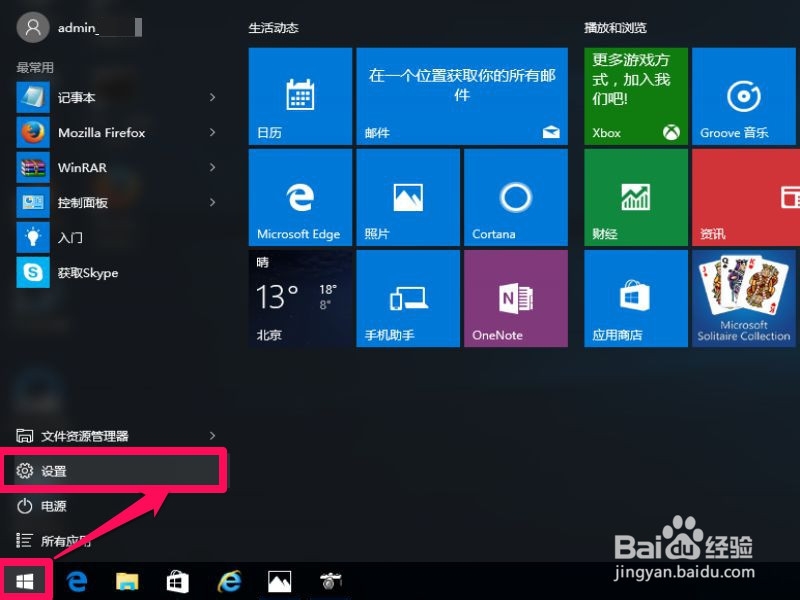The width and height of the screenshot is (800, 600).
Task: Expand the 控制面板 jump list arrow
Action: [x=212, y=203]
